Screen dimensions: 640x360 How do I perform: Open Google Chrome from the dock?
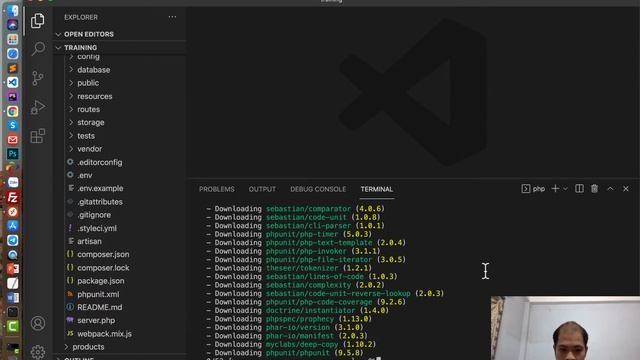[13, 111]
